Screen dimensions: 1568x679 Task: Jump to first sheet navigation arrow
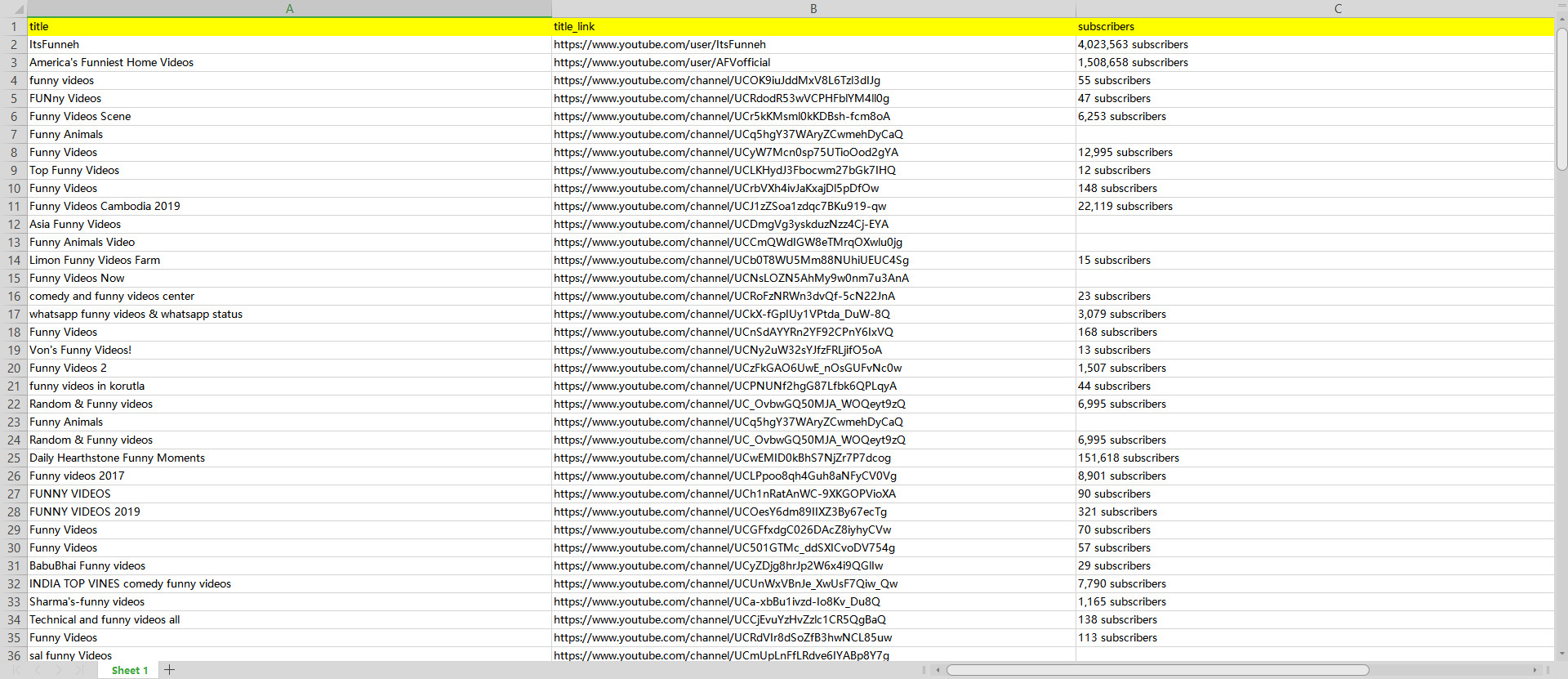(x=16, y=670)
